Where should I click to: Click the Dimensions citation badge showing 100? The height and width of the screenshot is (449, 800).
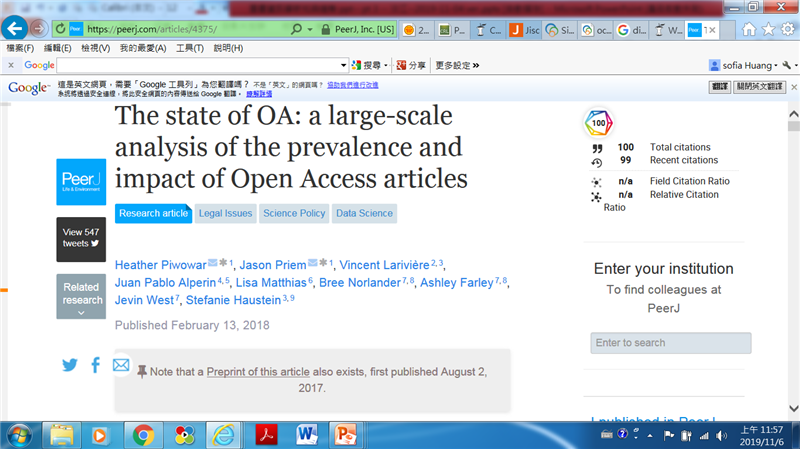coord(598,124)
